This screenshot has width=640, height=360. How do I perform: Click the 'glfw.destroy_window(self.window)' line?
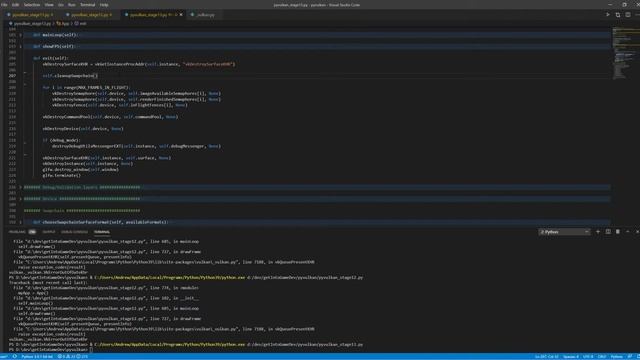point(80,169)
